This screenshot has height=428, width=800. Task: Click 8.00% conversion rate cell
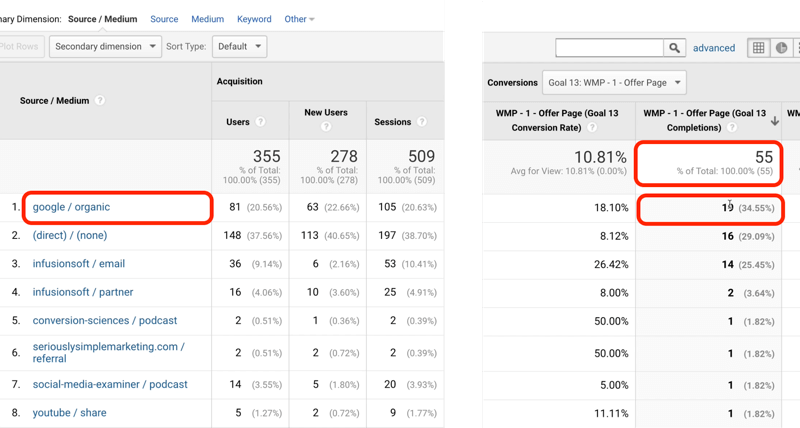(614, 293)
